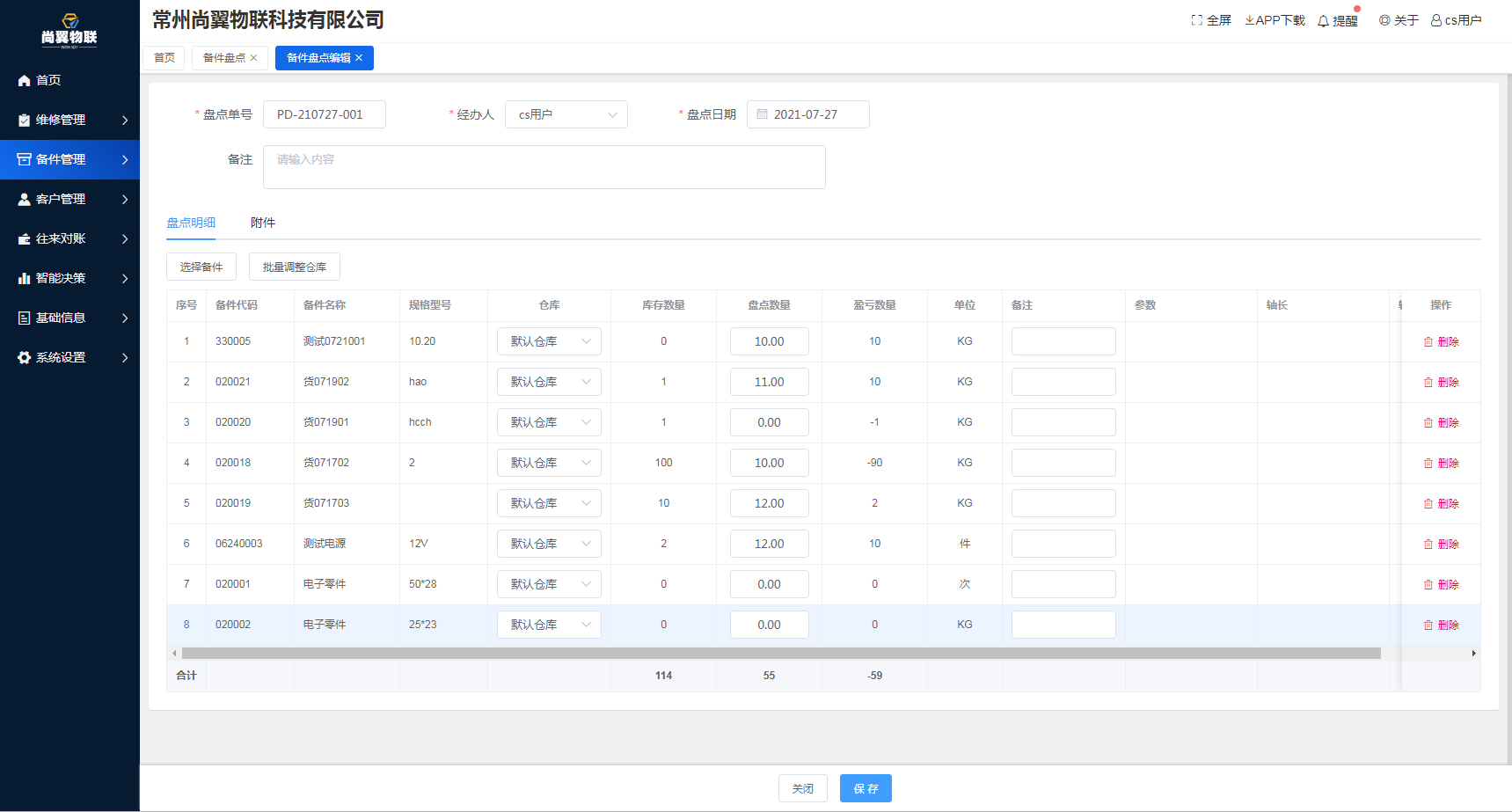1512x812 pixels.
Task: Switch to the 附件 tab
Action: [x=262, y=223]
